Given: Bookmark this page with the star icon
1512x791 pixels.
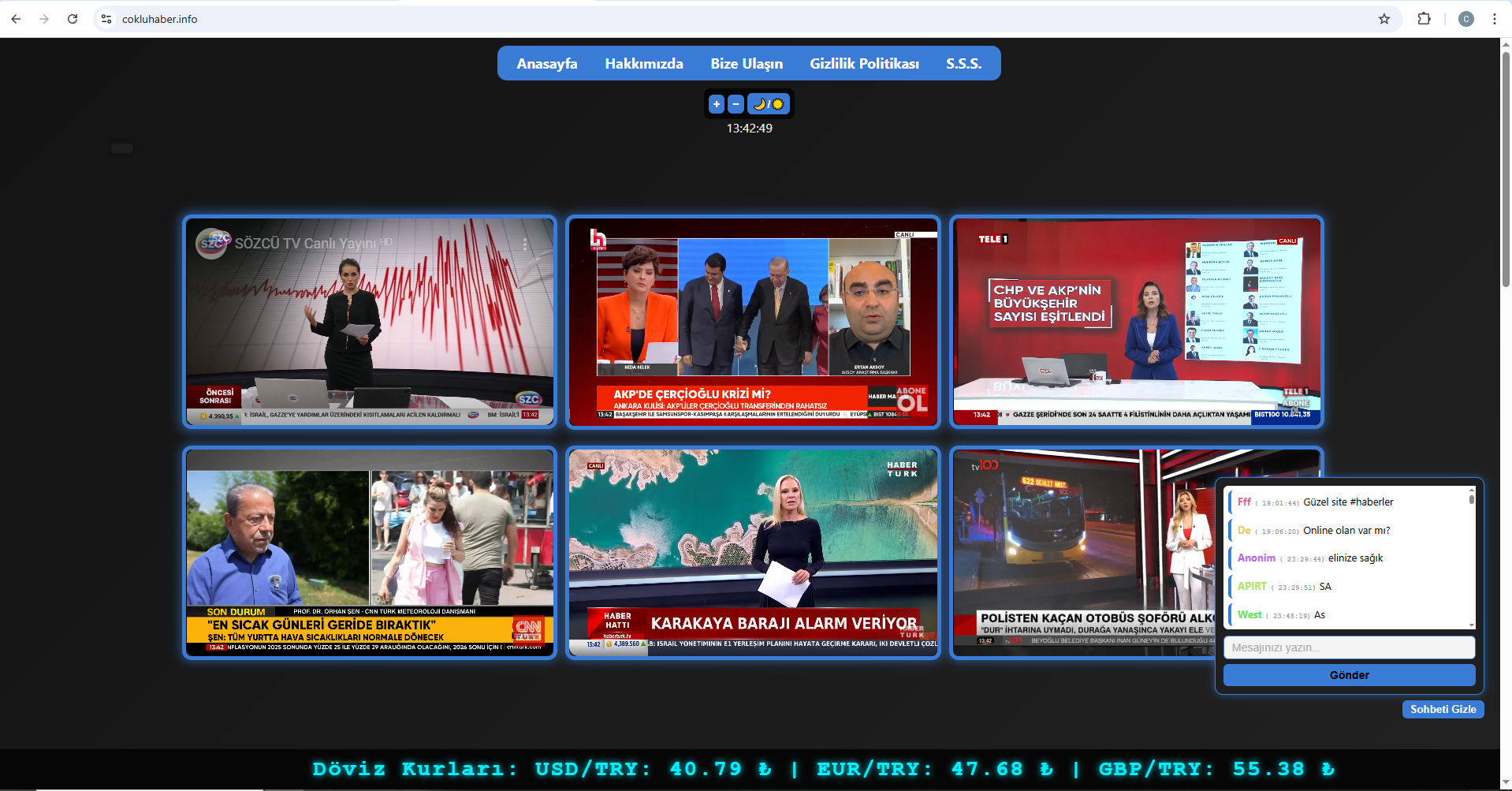Looking at the screenshot, I should (1384, 19).
